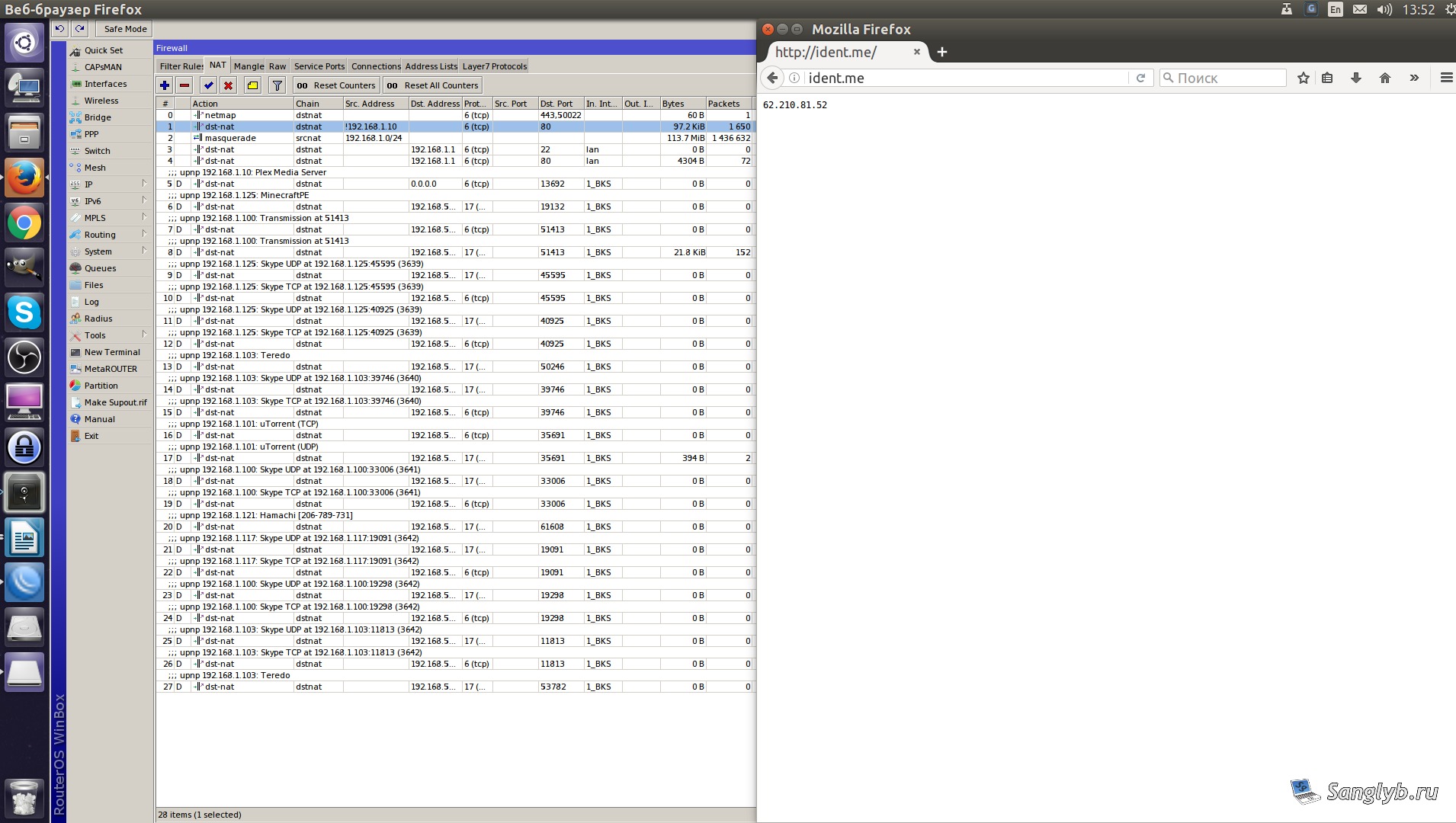This screenshot has width=1456, height=823.
Task: Click Firefox search field
Action: coord(1223,78)
